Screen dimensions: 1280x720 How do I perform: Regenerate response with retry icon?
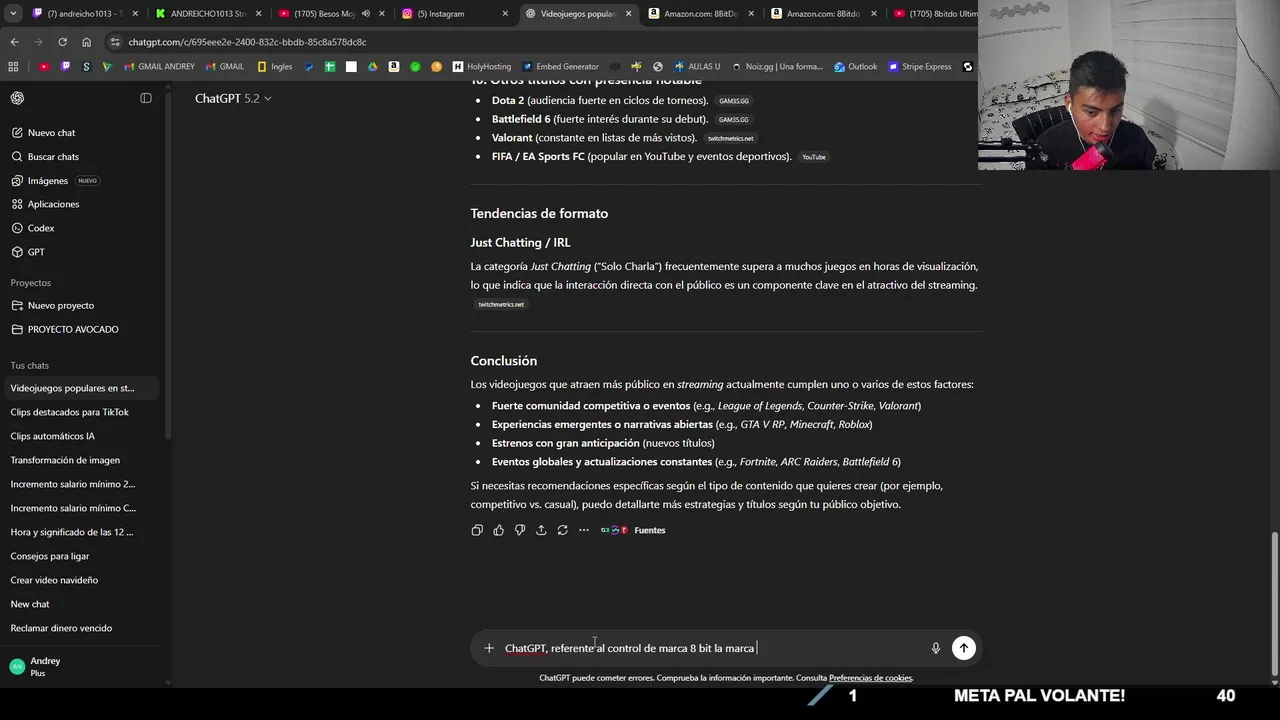tap(562, 530)
